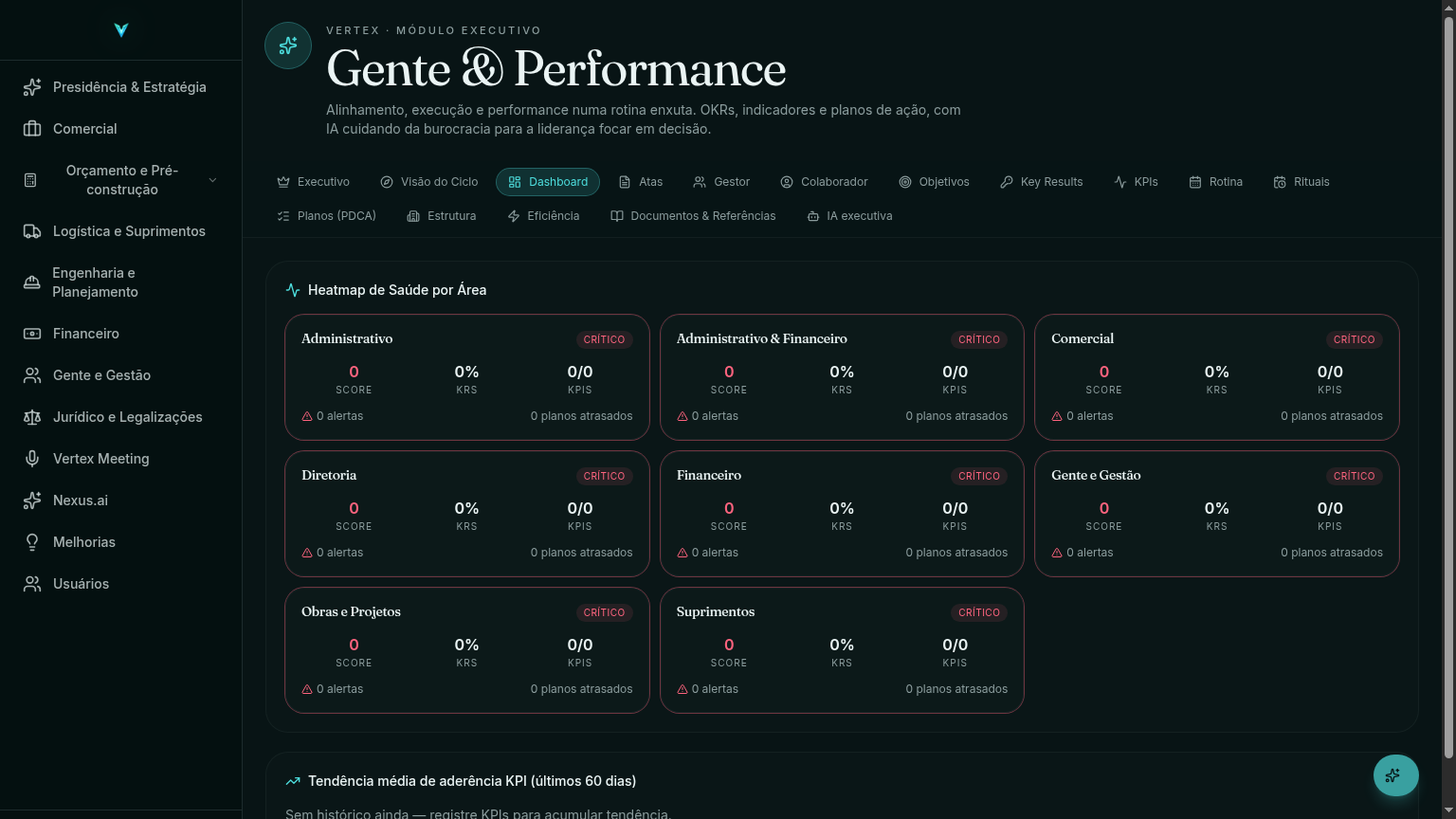Click the sparkle icon beside Nexus.ai
This screenshot has height=819, width=1456.
(32, 500)
